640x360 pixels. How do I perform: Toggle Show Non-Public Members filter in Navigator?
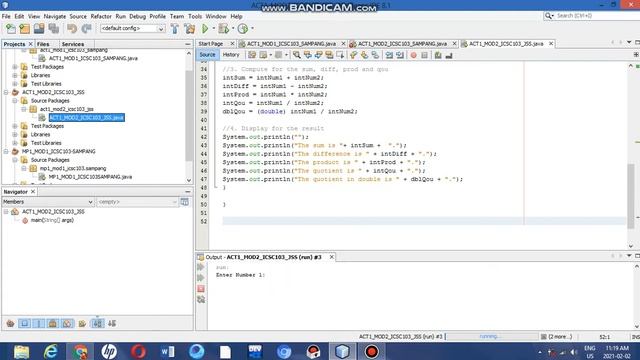point(53,323)
